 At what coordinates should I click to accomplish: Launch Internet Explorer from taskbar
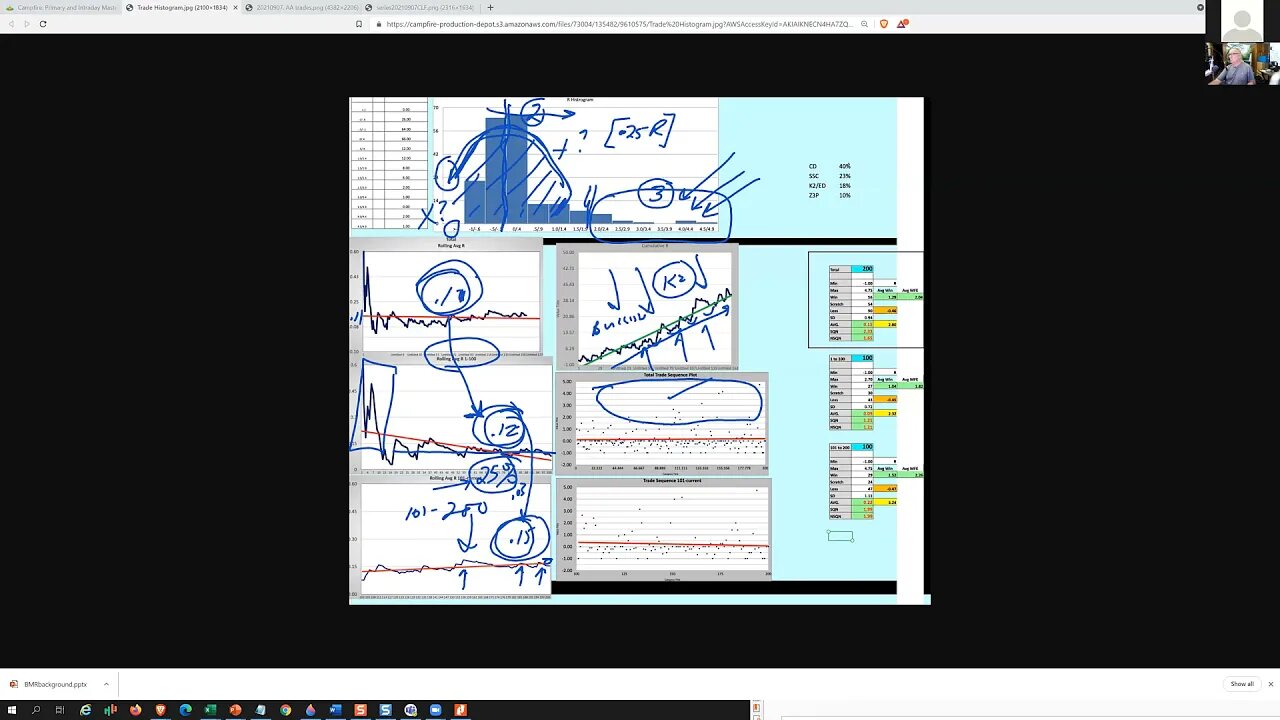coord(86,710)
